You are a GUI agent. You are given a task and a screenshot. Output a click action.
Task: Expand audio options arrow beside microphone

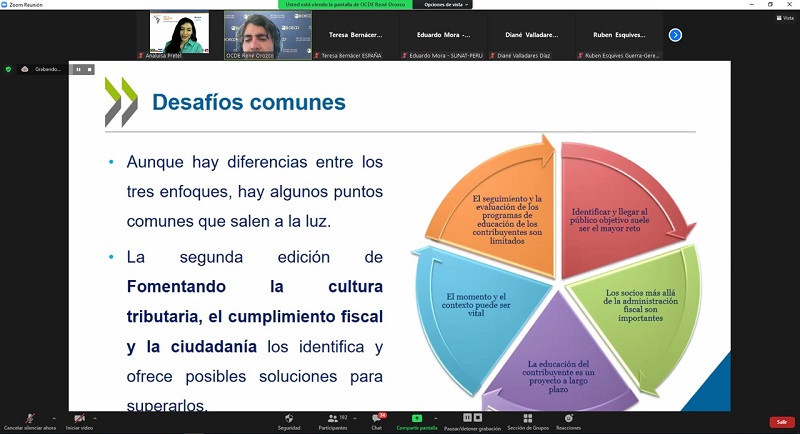click(x=54, y=418)
